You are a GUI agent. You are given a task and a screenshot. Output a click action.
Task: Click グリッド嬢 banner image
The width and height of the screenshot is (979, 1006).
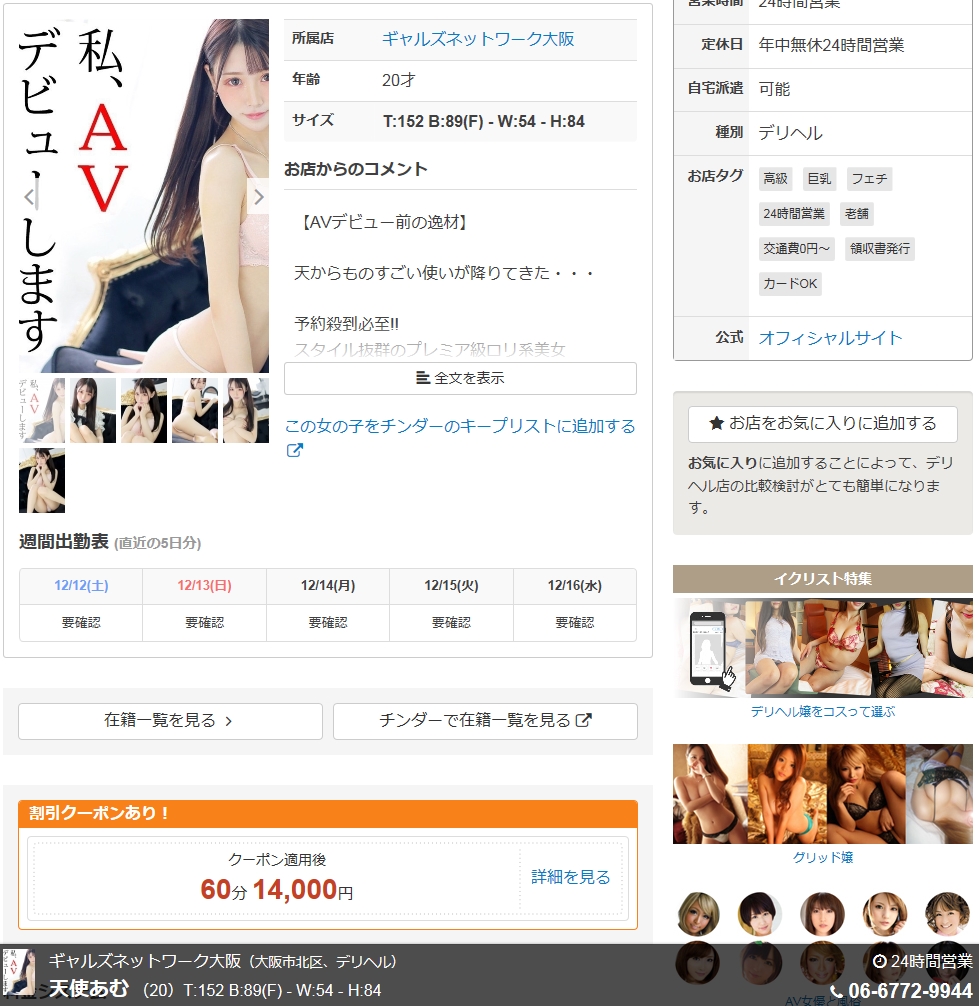(822, 794)
